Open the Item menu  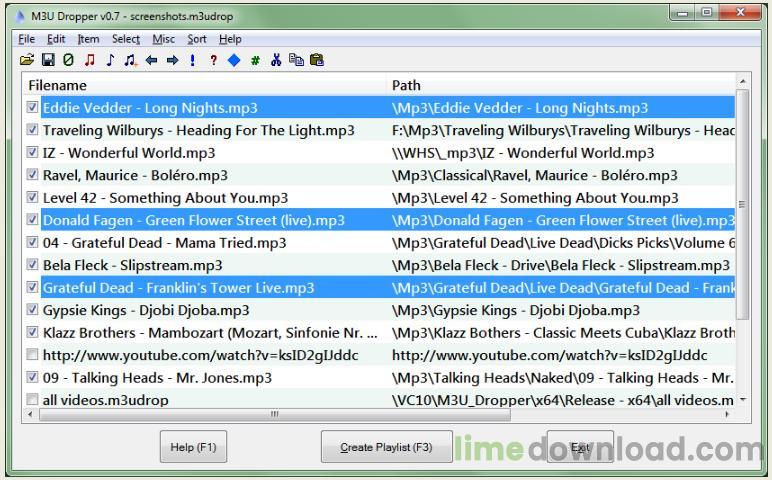[x=88, y=39]
